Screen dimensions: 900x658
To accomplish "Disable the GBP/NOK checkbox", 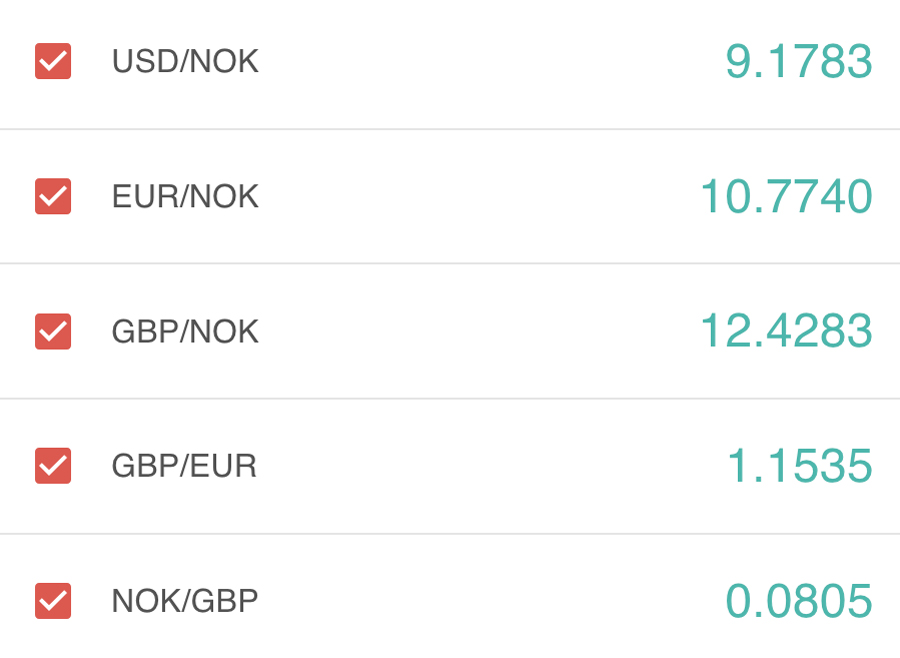I will pos(53,331).
